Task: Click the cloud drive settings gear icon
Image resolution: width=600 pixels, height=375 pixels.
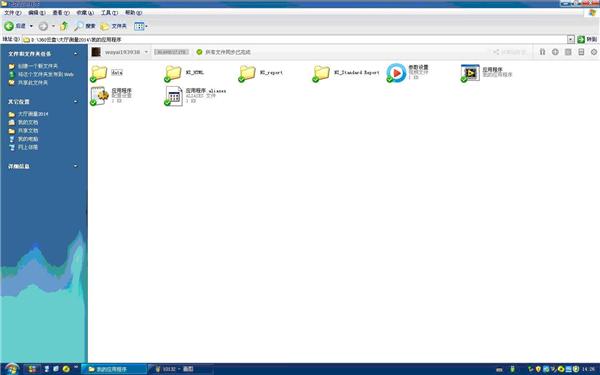Action: [593, 52]
